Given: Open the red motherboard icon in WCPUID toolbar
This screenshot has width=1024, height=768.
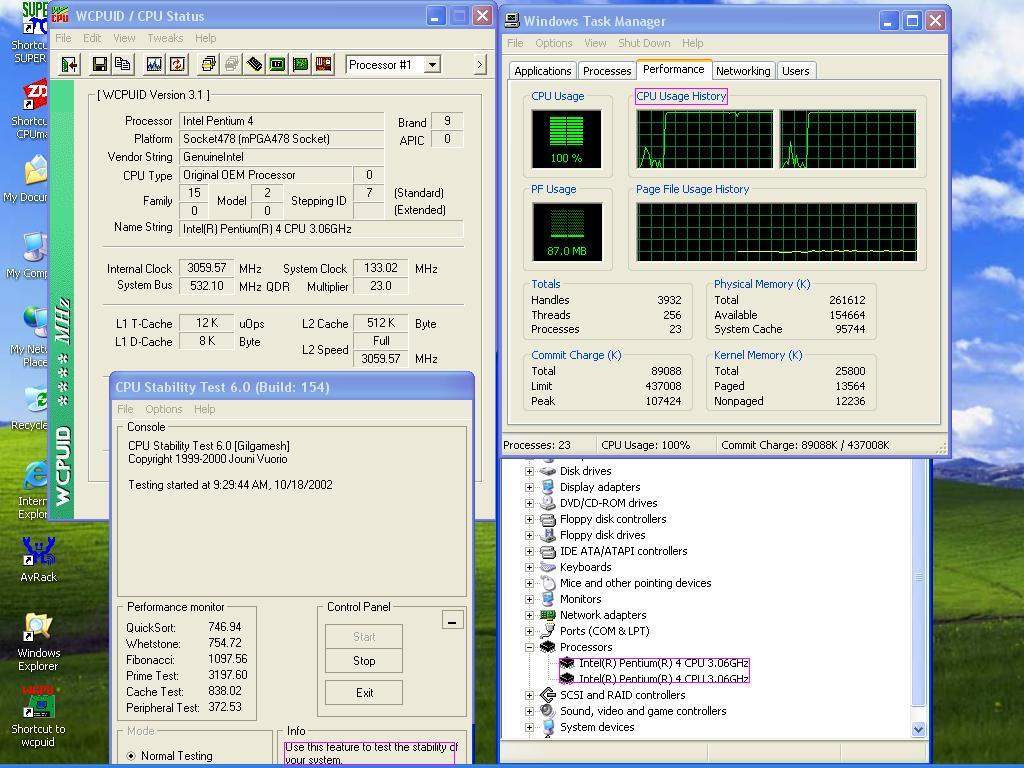Looking at the screenshot, I should click(x=323, y=64).
